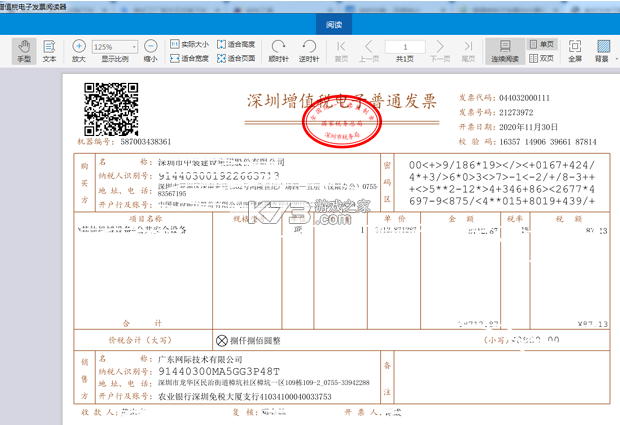The height and width of the screenshot is (425, 620).
Task: Click invoice number 21273972
Action: tap(516, 112)
